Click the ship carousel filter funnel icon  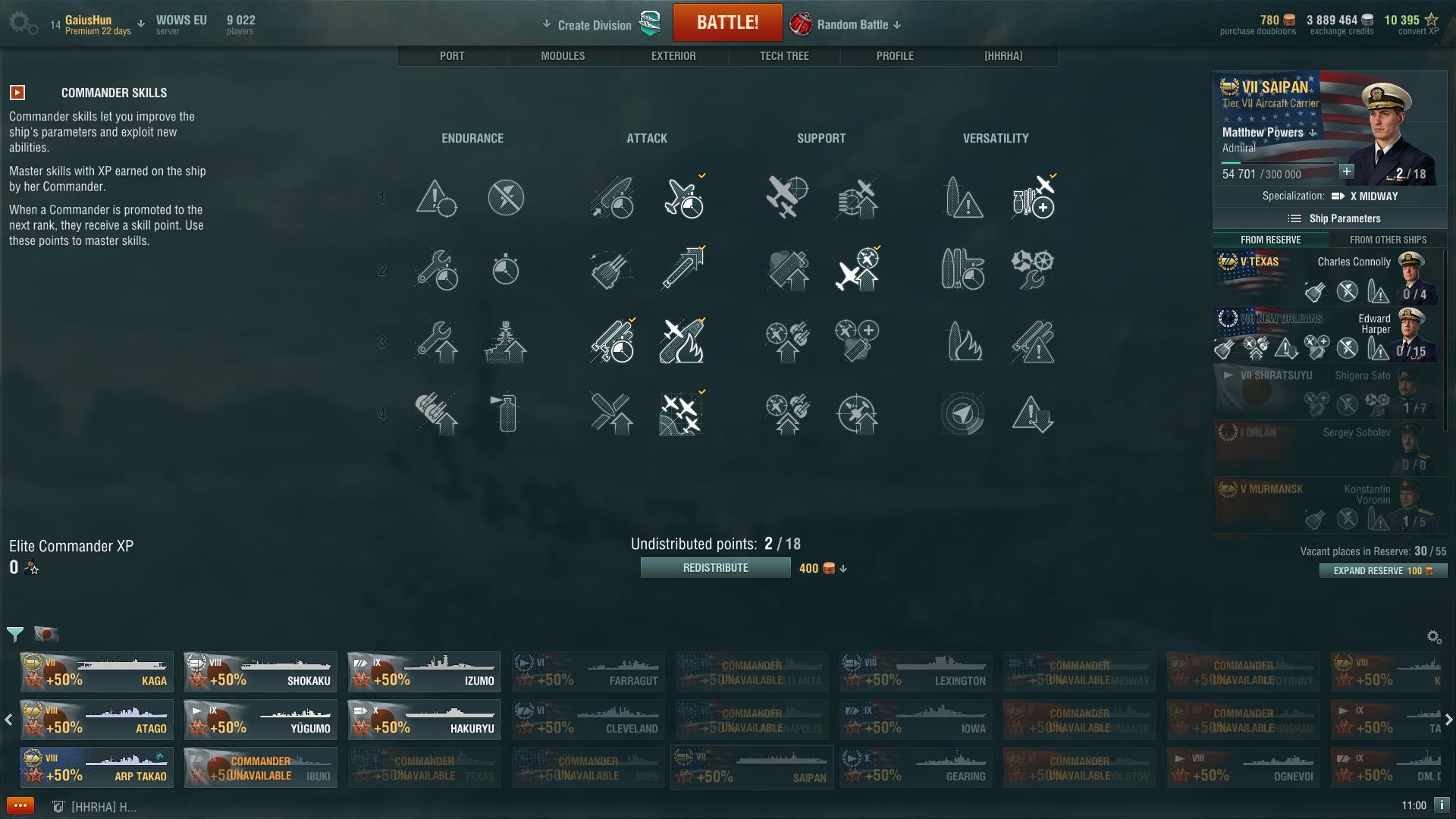(x=15, y=634)
